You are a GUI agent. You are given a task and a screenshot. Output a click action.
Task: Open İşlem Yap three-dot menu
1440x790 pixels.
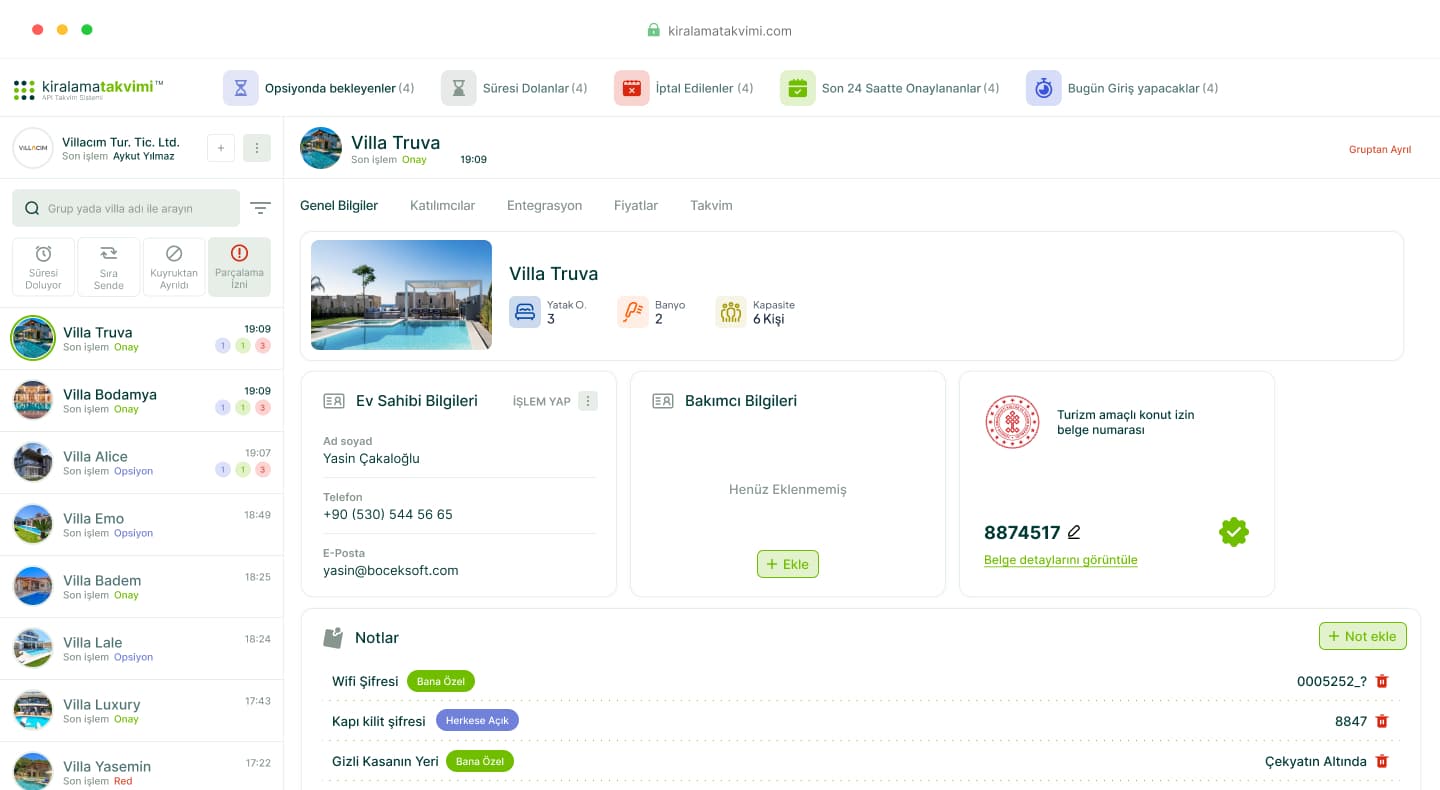point(588,401)
